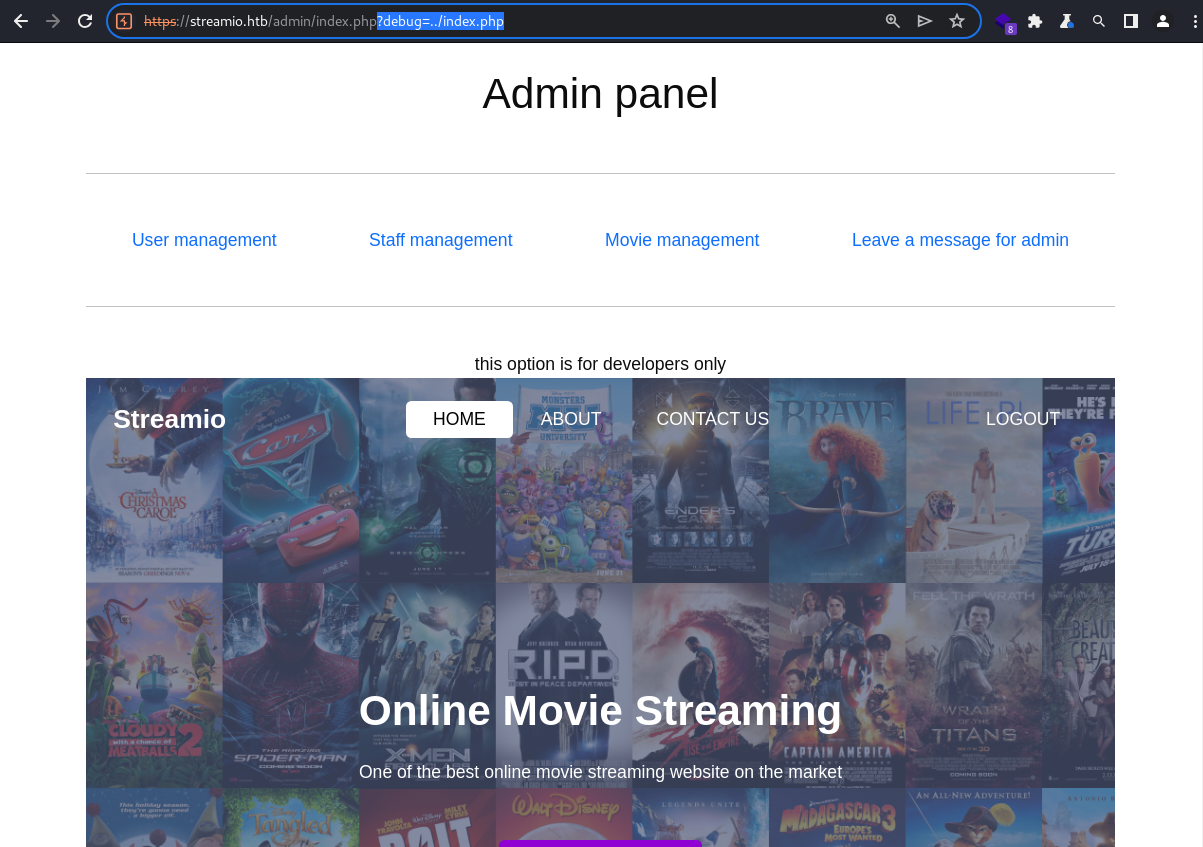Open Movie management link

682,240
